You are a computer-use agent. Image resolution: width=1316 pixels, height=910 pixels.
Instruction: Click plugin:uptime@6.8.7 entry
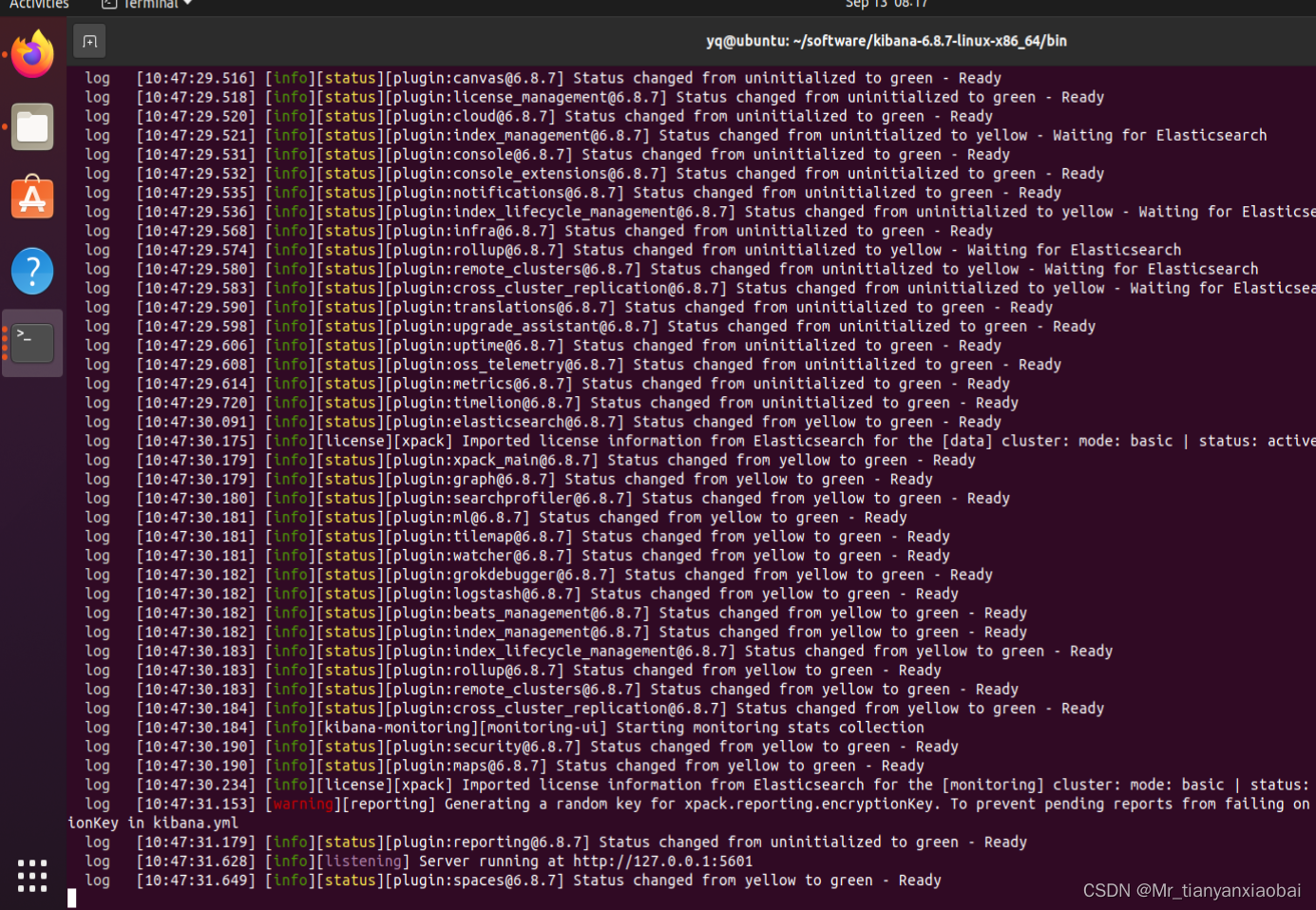coord(478,346)
